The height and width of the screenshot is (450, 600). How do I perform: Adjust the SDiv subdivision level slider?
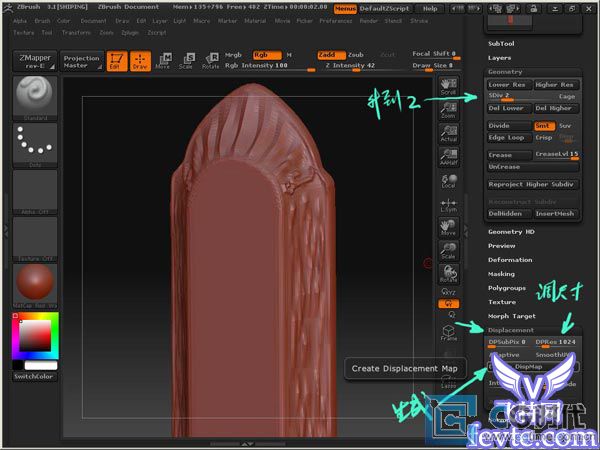point(521,96)
